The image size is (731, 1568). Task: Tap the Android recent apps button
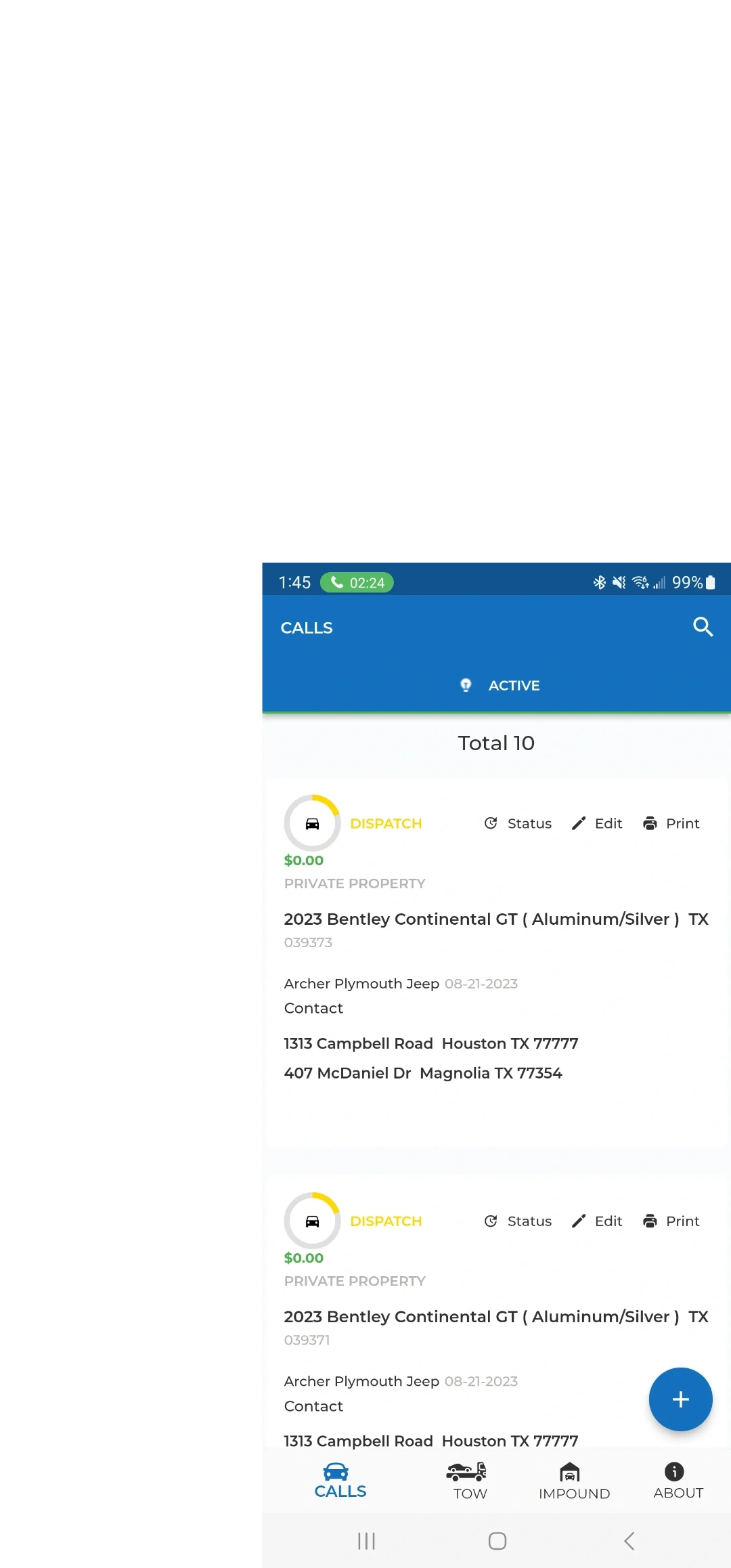pos(366,1541)
